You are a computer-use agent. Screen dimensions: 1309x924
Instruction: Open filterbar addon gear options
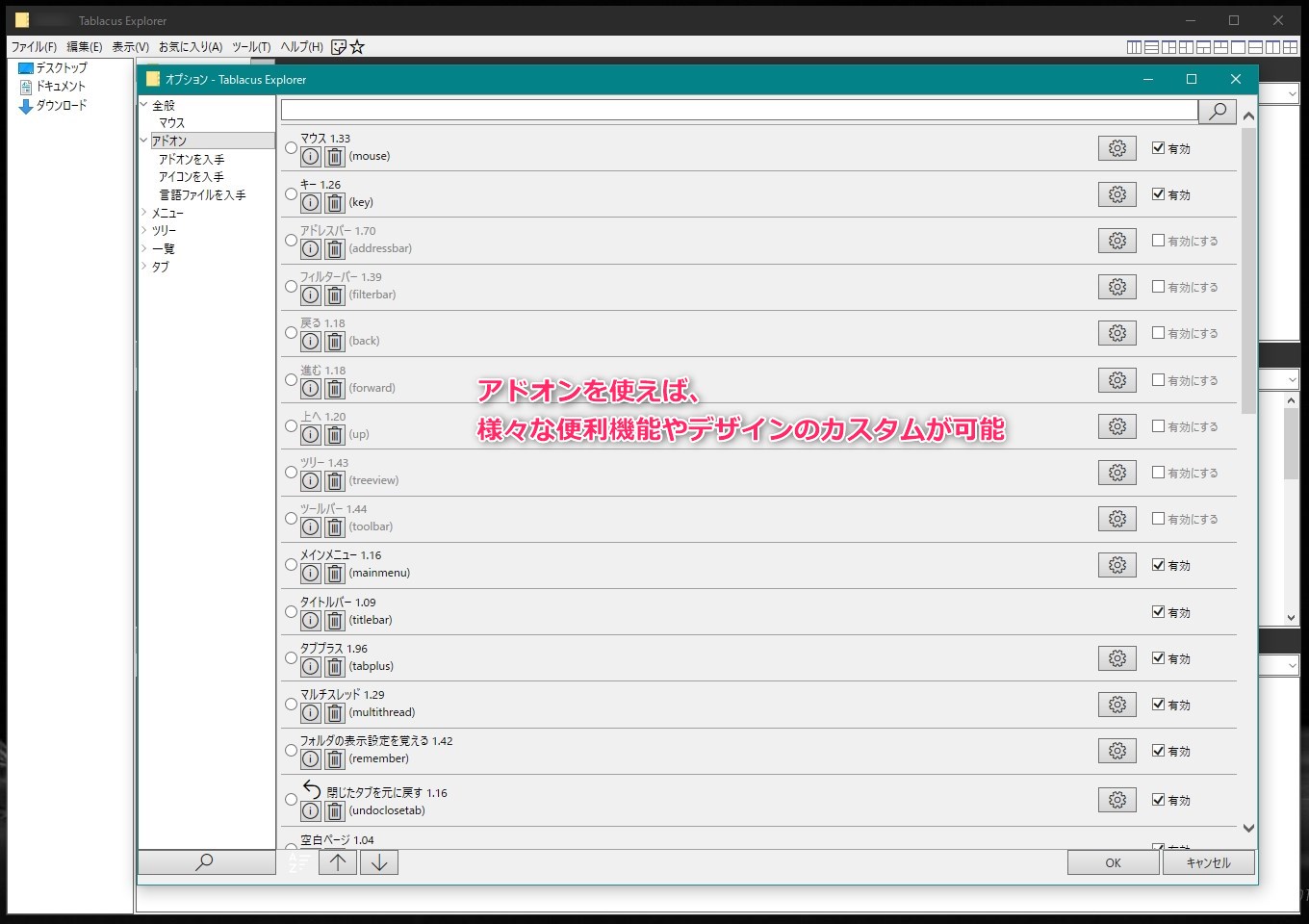click(x=1116, y=287)
